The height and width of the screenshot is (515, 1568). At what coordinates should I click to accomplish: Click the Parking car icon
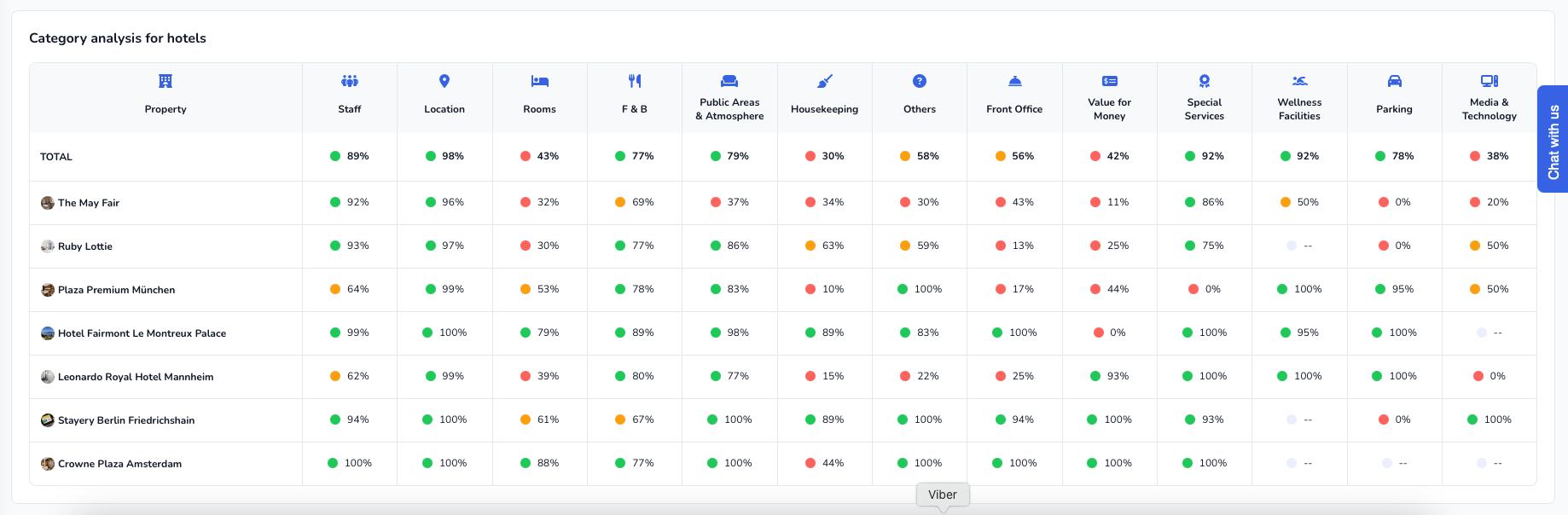pyautogui.click(x=1395, y=81)
